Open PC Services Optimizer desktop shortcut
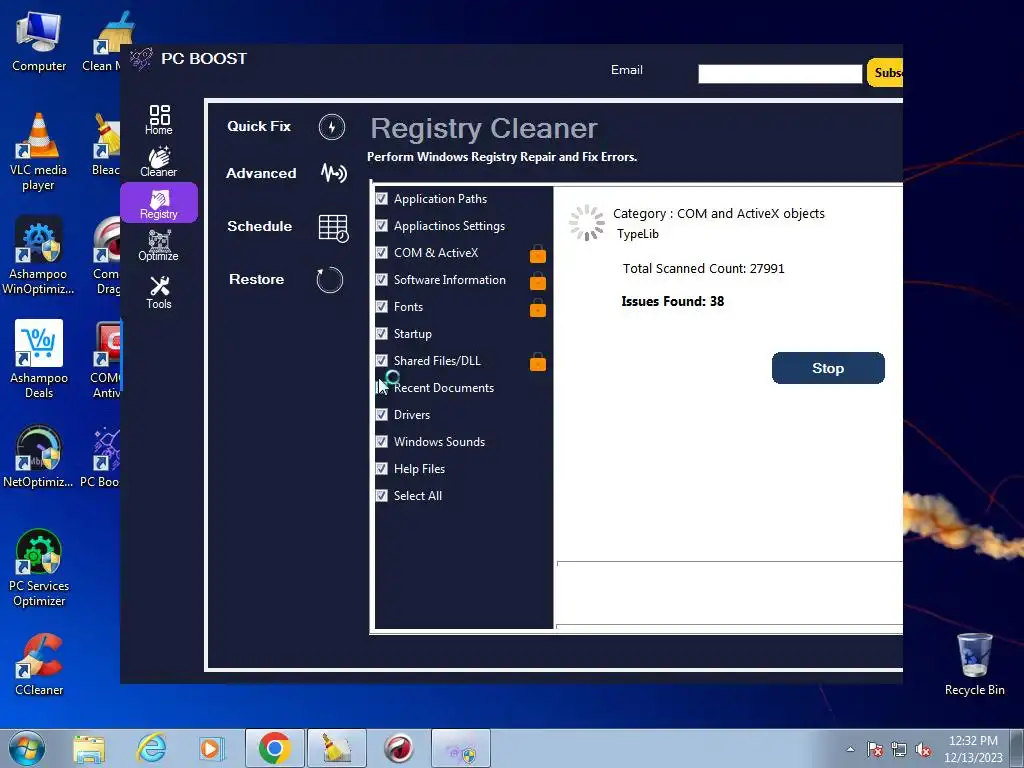This screenshot has width=1024, height=768. (39, 568)
